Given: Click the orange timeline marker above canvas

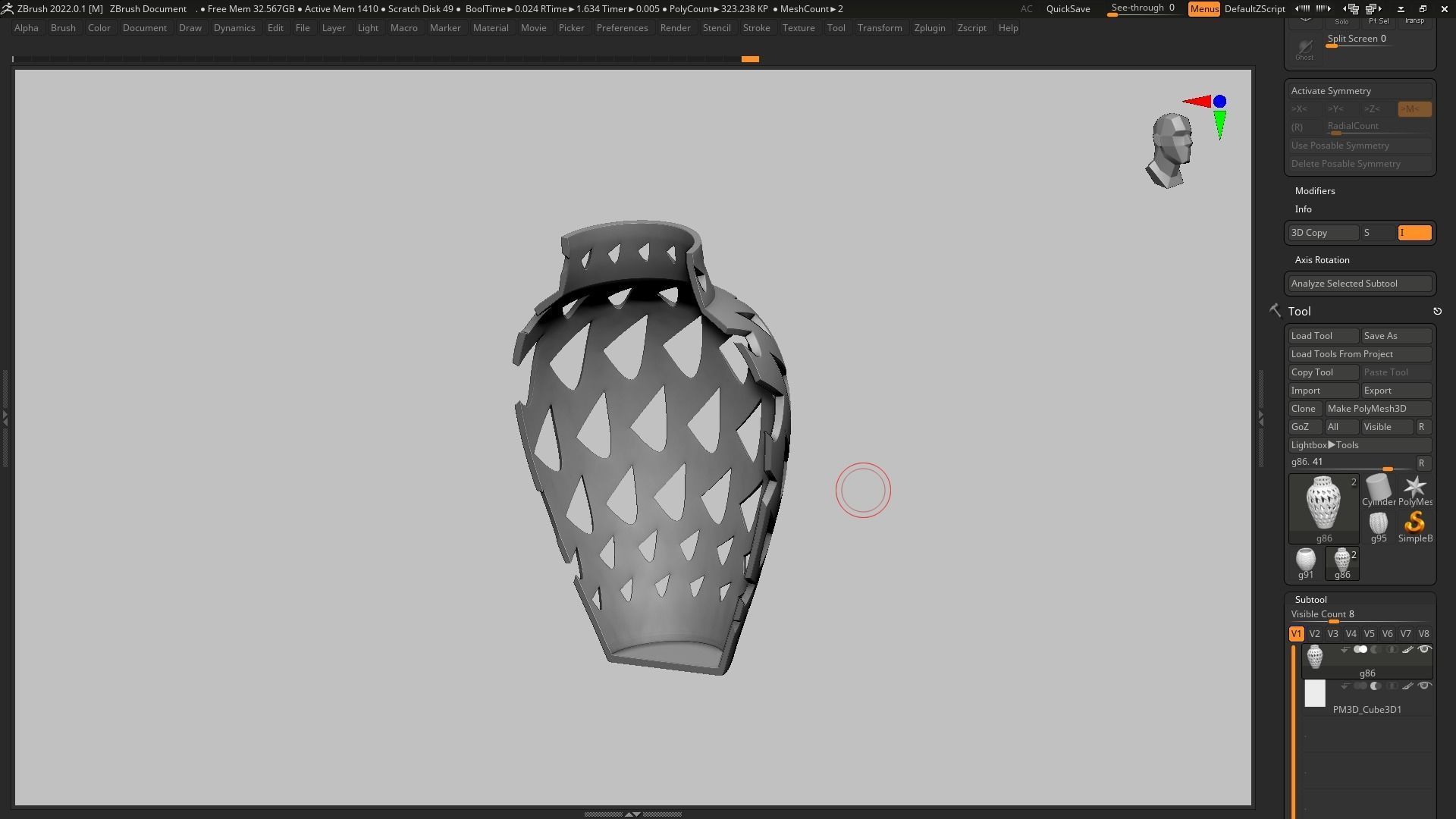Looking at the screenshot, I should [x=750, y=58].
